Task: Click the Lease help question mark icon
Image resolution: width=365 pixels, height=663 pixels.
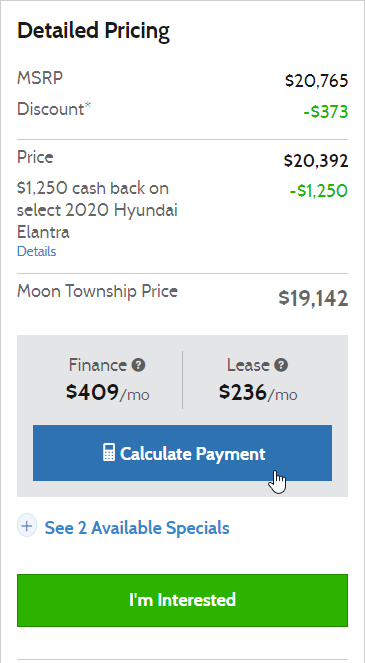Action: click(281, 365)
